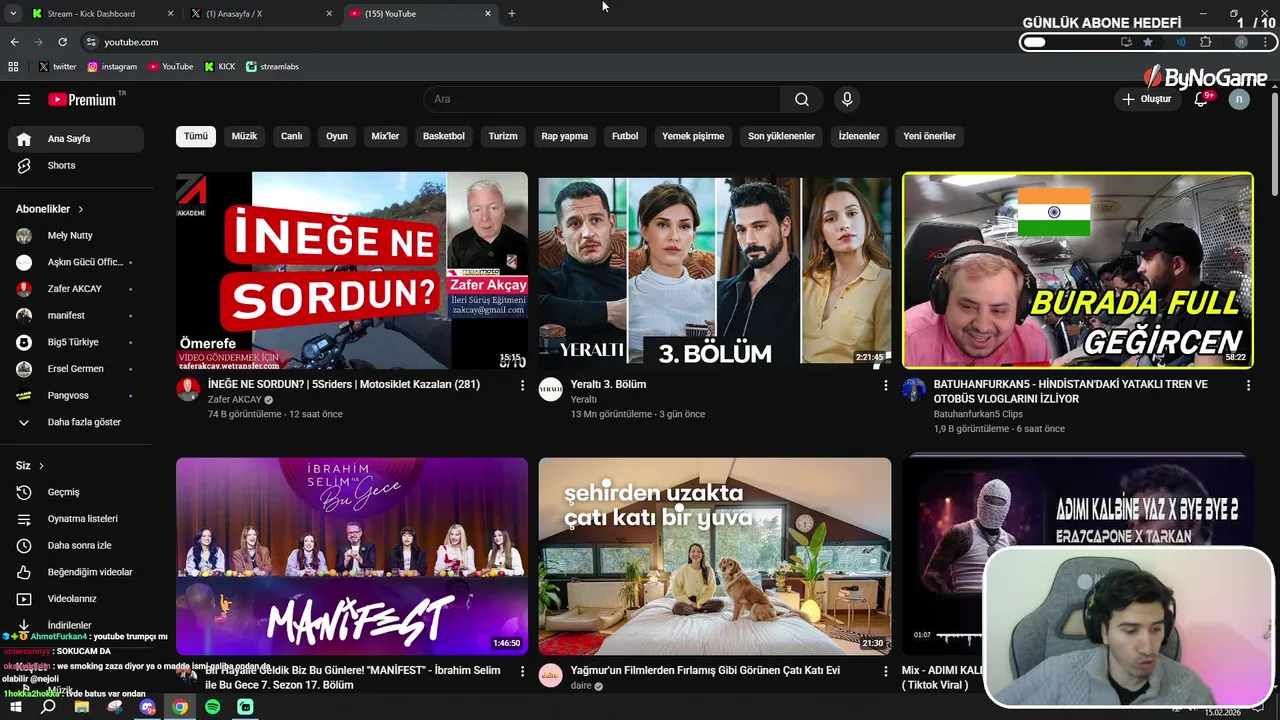Open Windows Start menu
Viewport: 1280px width, 720px height.
point(15,707)
